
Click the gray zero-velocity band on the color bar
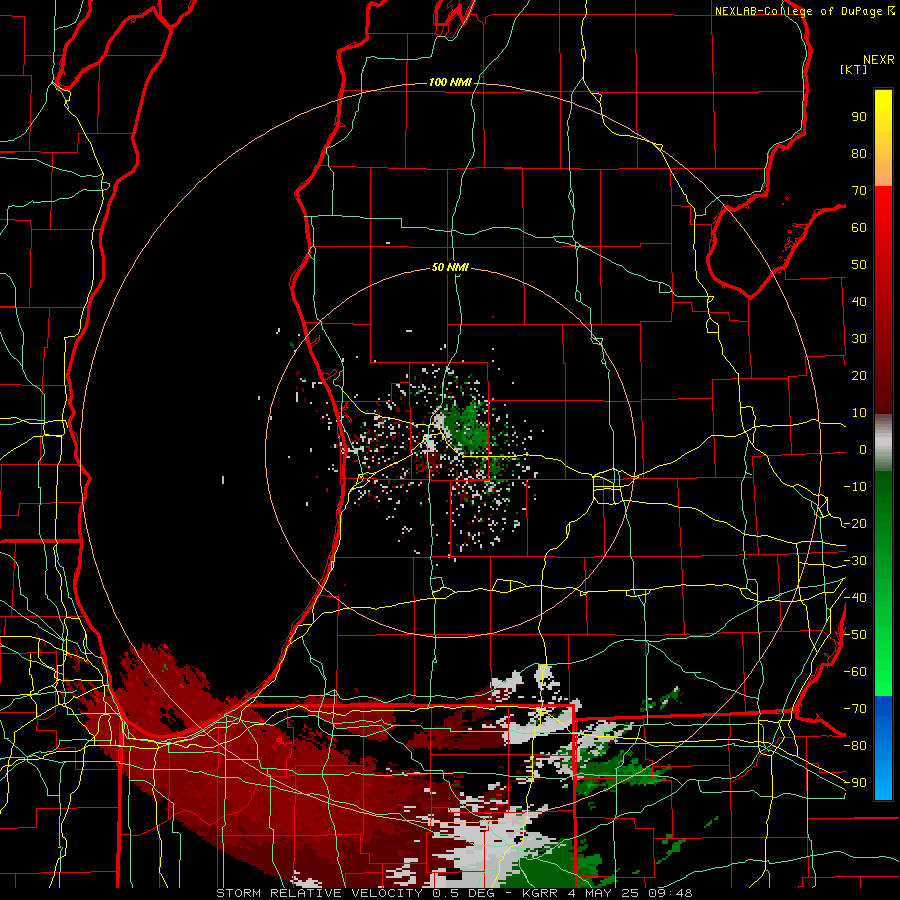pyautogui.click(x=883, y=443)
